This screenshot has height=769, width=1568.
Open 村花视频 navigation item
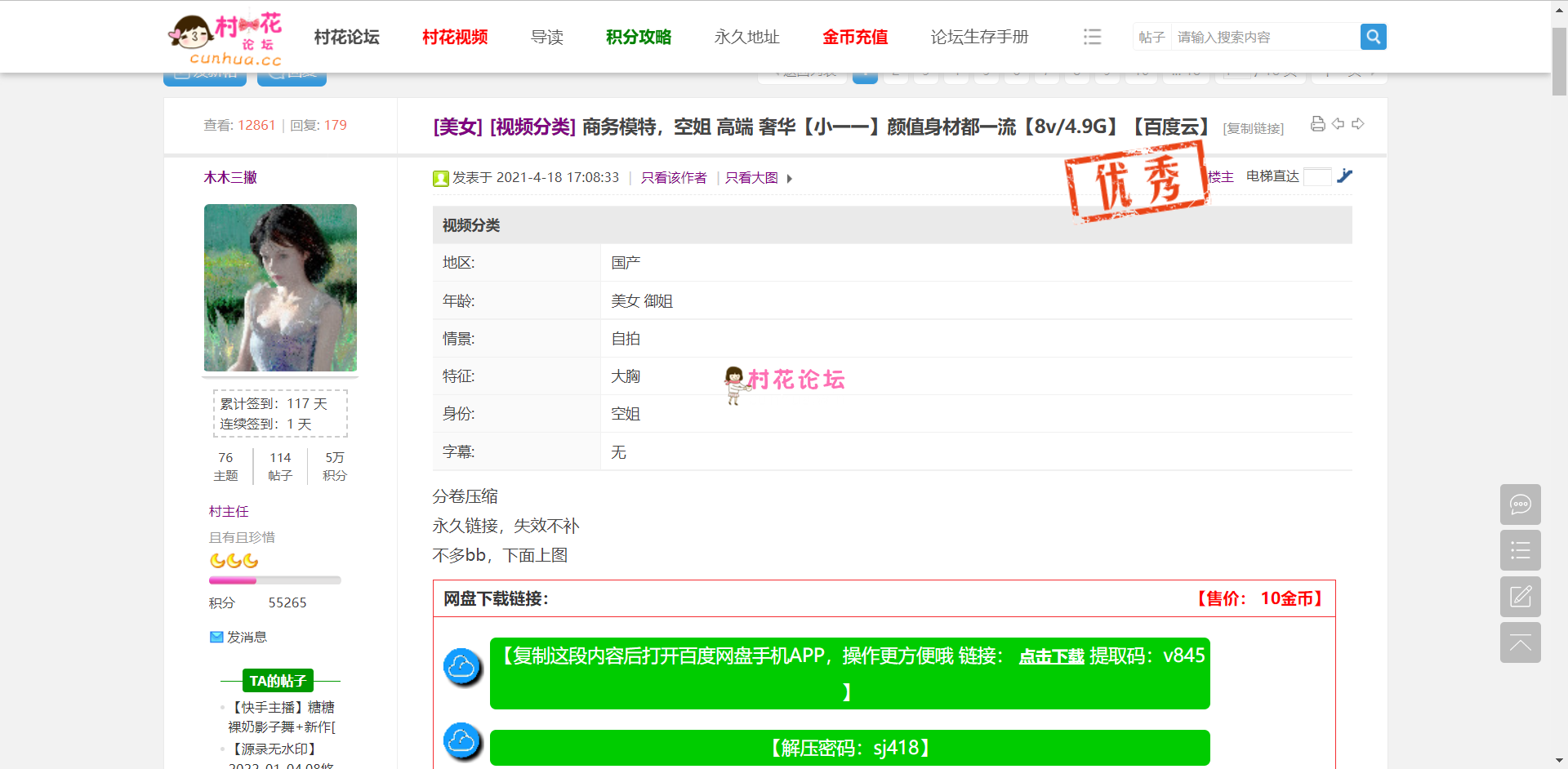click(455, 37)
